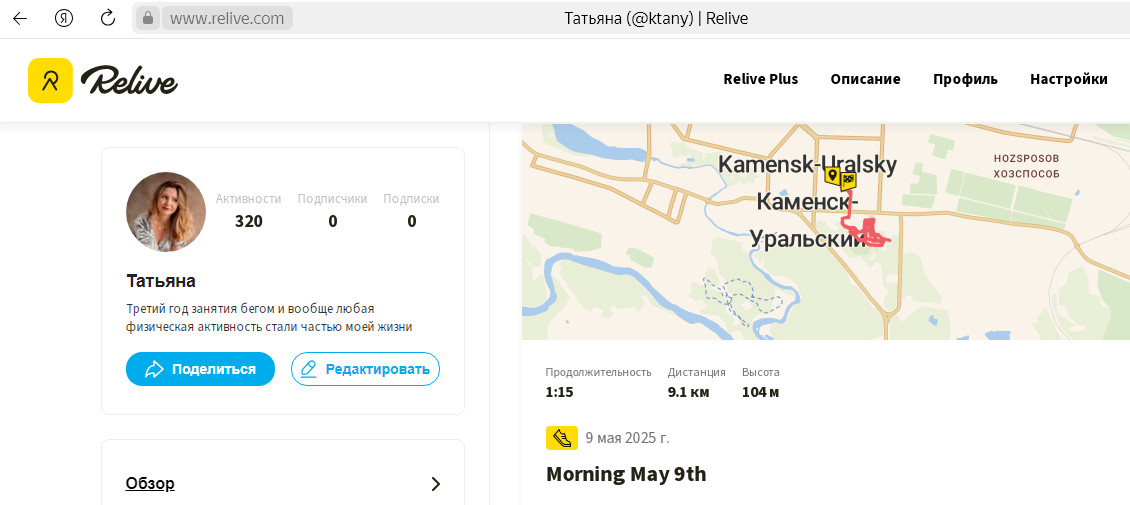Click the start location pin on the map

pos(832,175)
